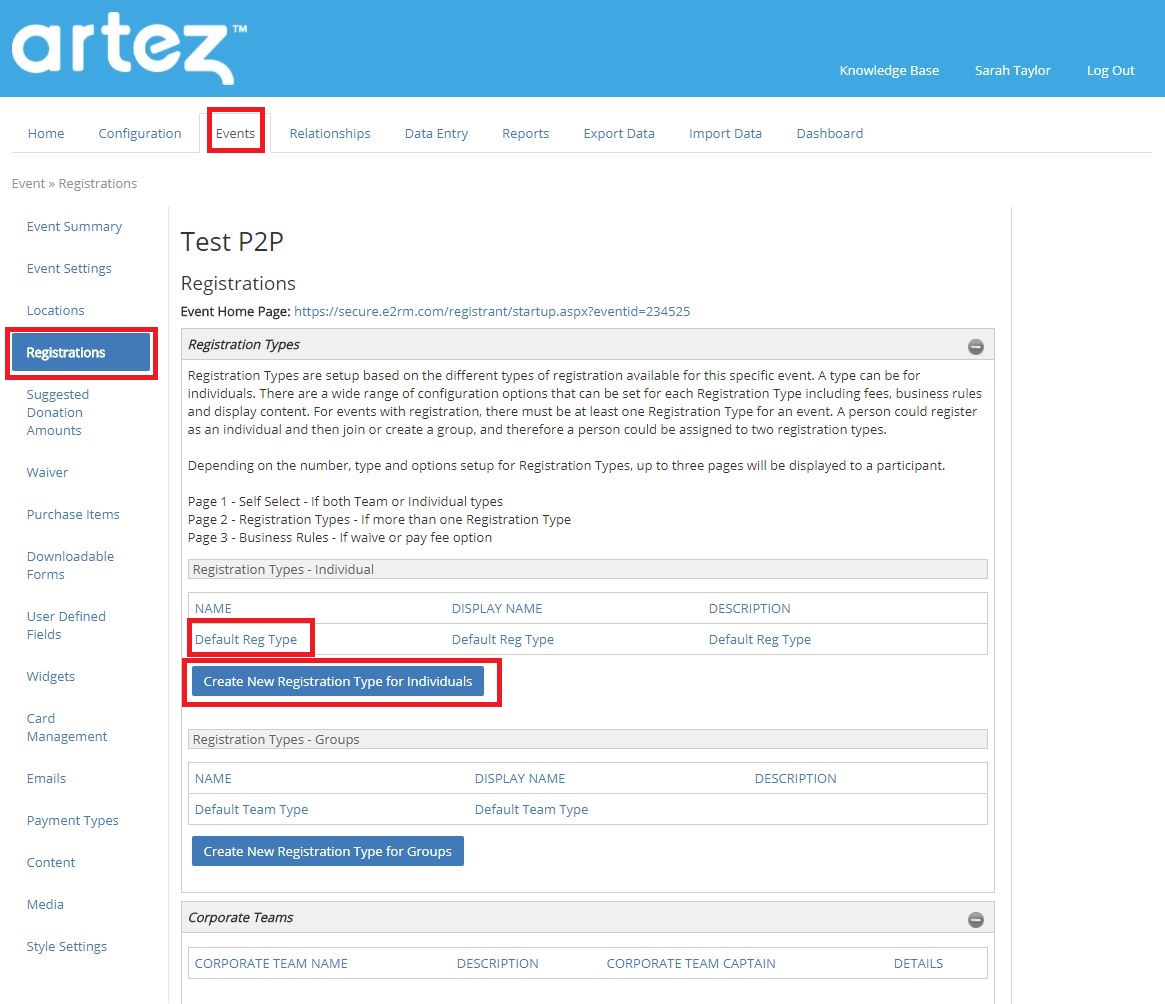This screenshot has width=1165, height=1004.
Task: Create New Registration Type for Individuals
Action: pyautogui.click(x=338, y=681)
